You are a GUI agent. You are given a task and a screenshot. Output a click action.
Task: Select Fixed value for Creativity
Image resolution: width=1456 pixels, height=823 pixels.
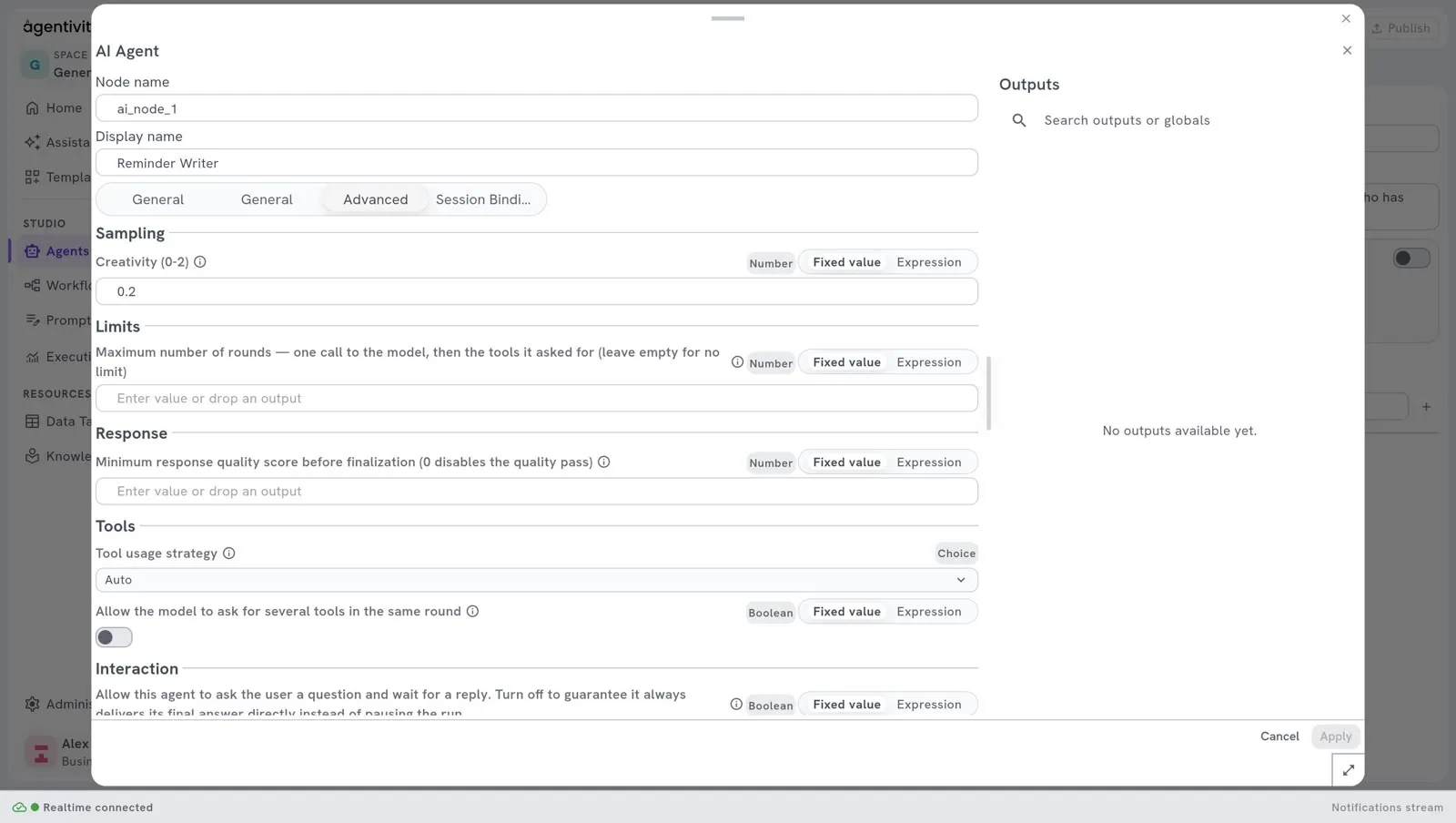pos(846,262)
